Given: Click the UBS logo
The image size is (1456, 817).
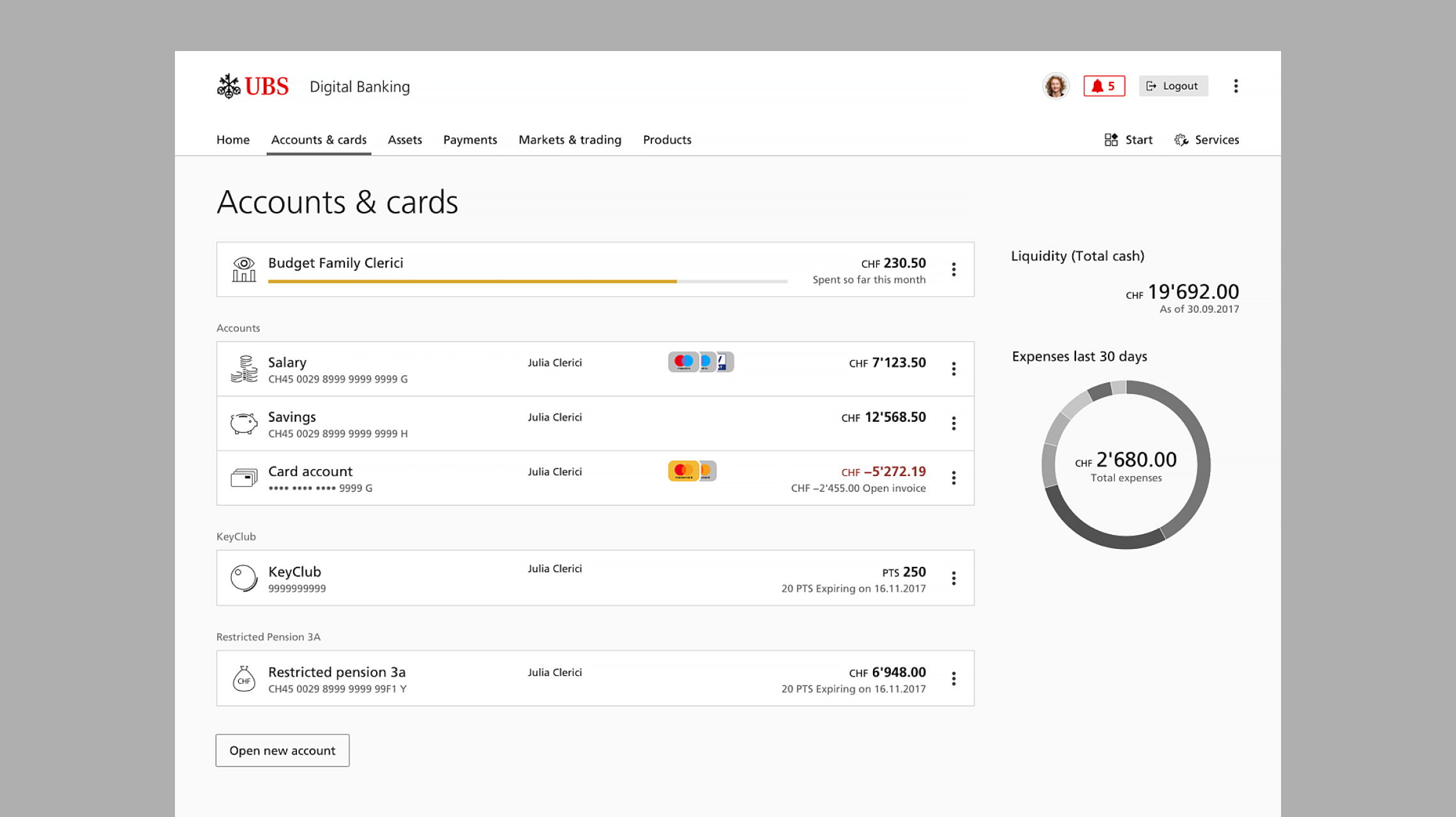Looking at the screenshot, I should [x=252, y=86].
